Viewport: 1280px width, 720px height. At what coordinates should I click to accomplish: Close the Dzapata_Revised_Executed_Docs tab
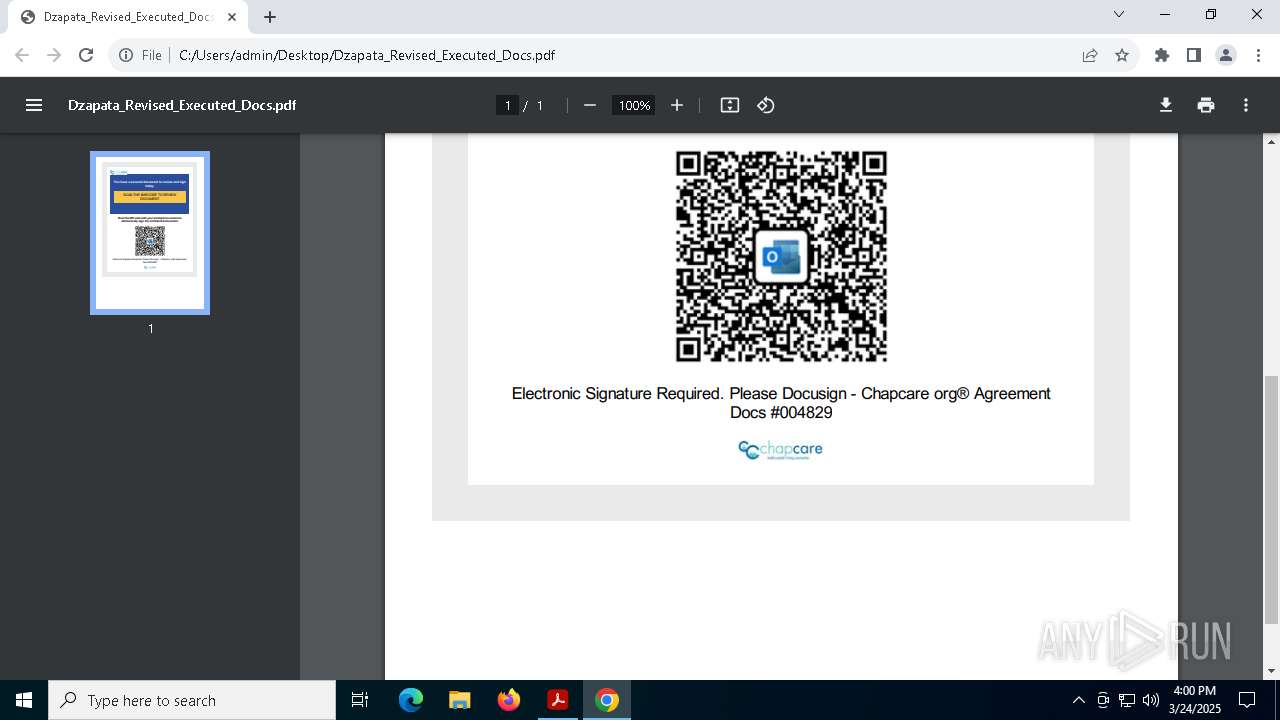(x=232, y=17)
